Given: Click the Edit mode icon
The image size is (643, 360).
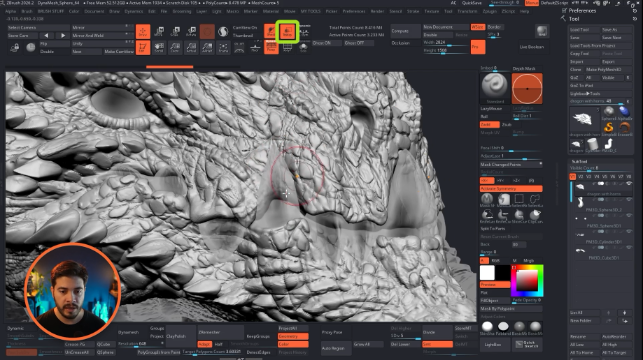Looking at the screenshot, I should click(x=143, y=48).
